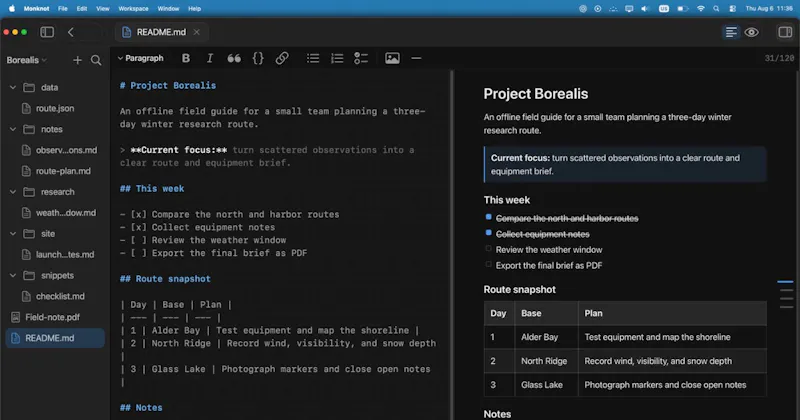
Task: Open the Borealis workspace dropdown
Action: pos(27,60)
